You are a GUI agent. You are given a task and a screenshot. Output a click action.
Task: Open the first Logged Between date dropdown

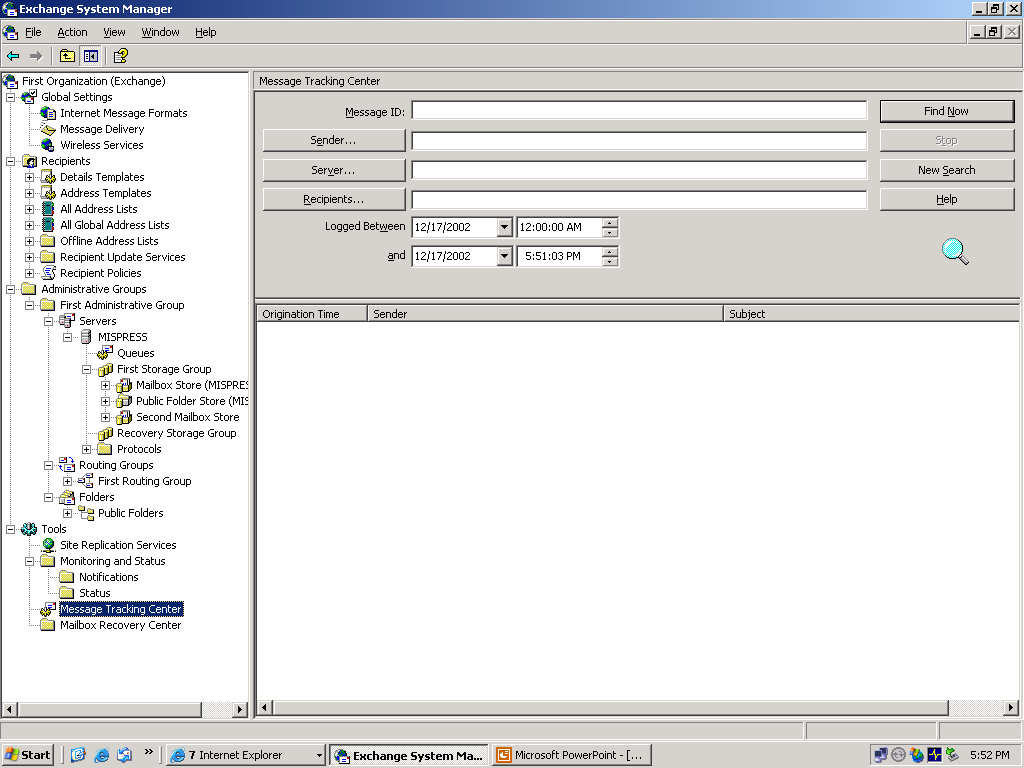point(504,227)
